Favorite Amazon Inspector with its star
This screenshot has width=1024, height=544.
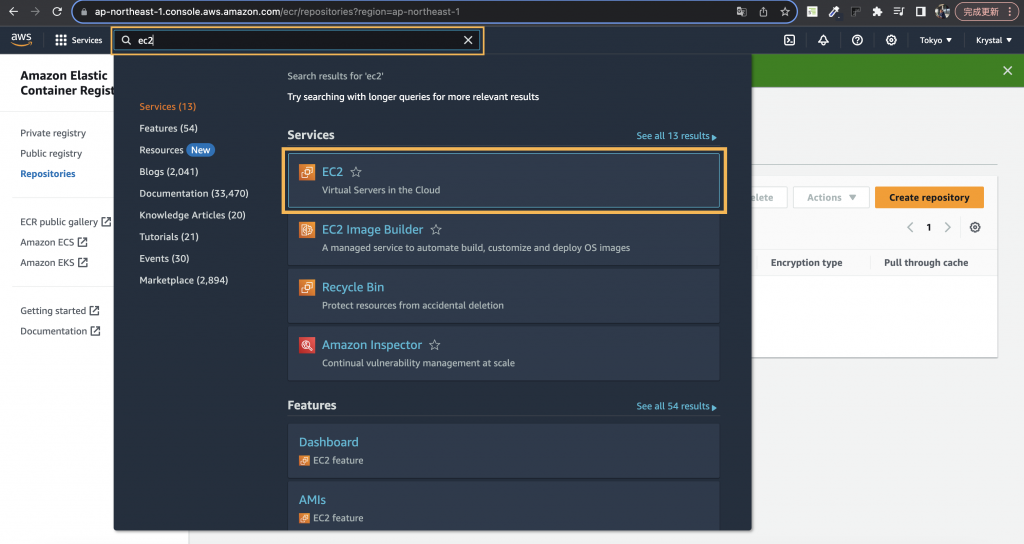tap(435, 344)
